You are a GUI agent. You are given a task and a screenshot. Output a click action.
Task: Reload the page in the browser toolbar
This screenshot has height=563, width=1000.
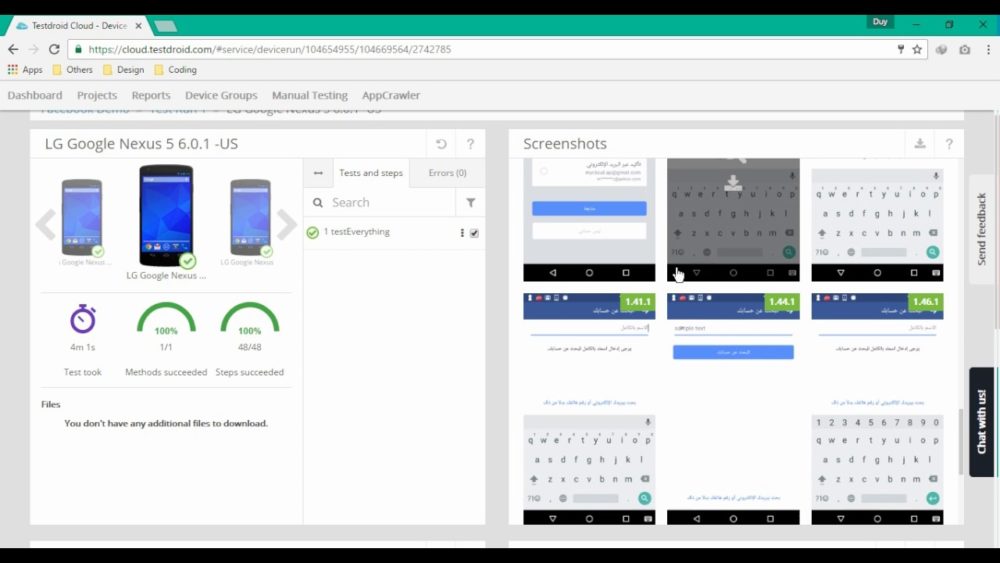[x=52, y=49]
